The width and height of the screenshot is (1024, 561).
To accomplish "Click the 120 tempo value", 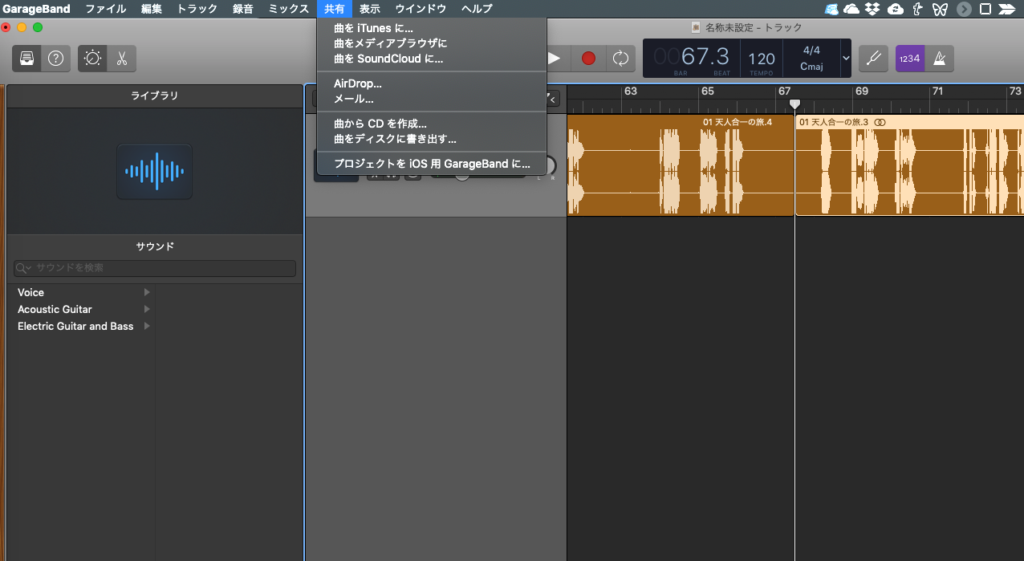I will point(761,59).
